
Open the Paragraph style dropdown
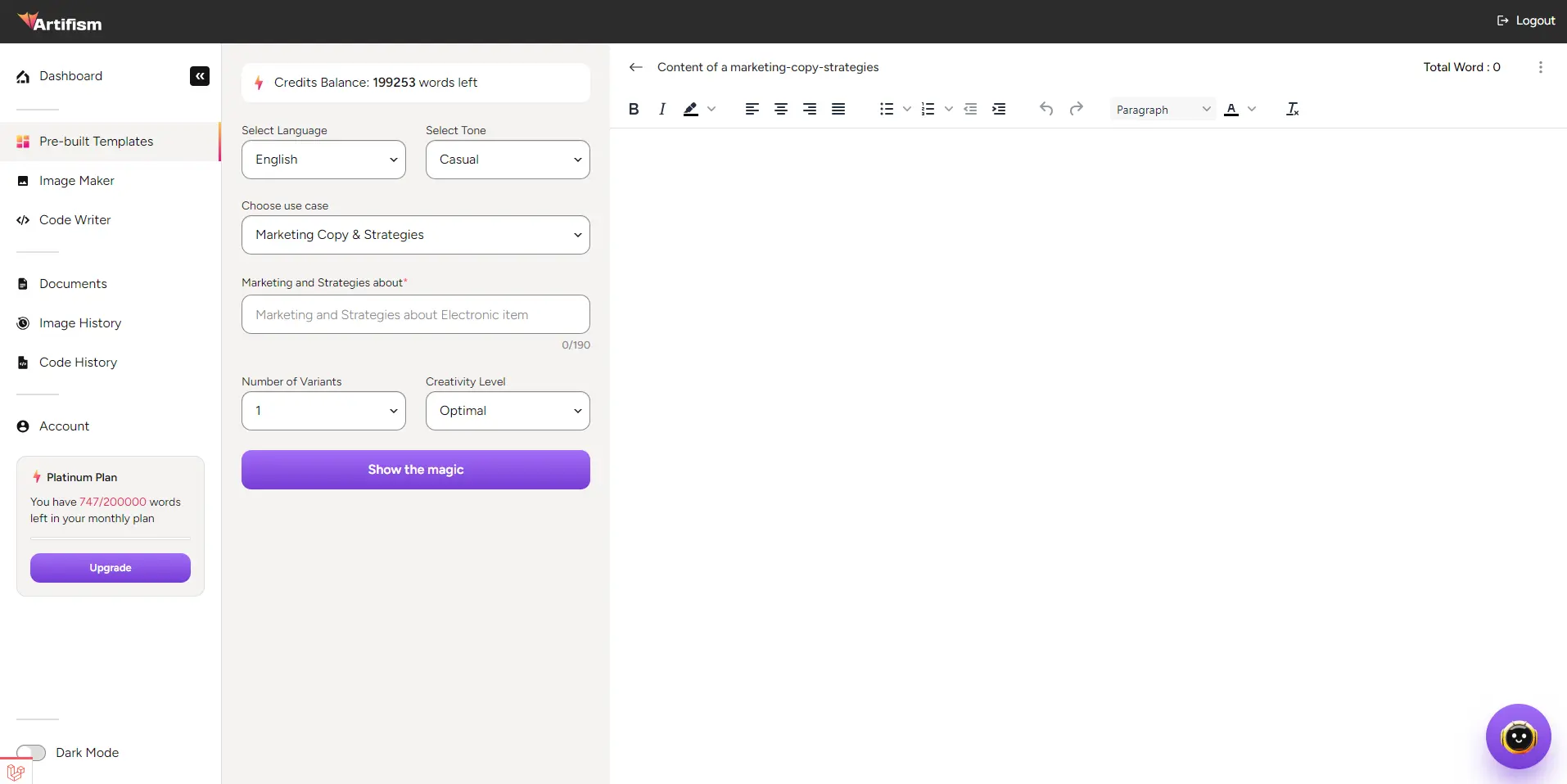click(x=1163, y=110)
